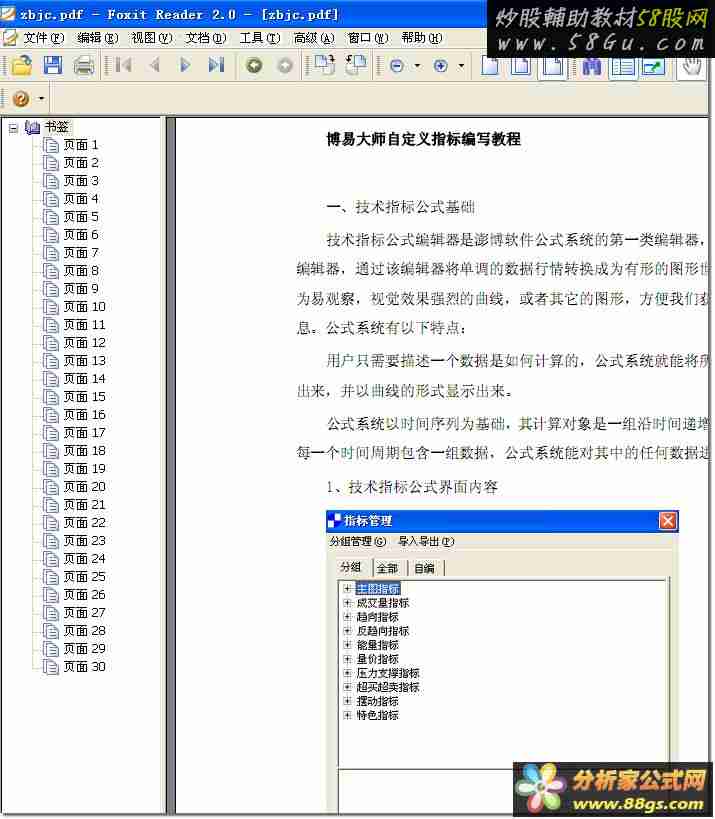The width and height of the screenshot is (715, 819).
Task: Select the Hand tool
Action: point(692,67)
